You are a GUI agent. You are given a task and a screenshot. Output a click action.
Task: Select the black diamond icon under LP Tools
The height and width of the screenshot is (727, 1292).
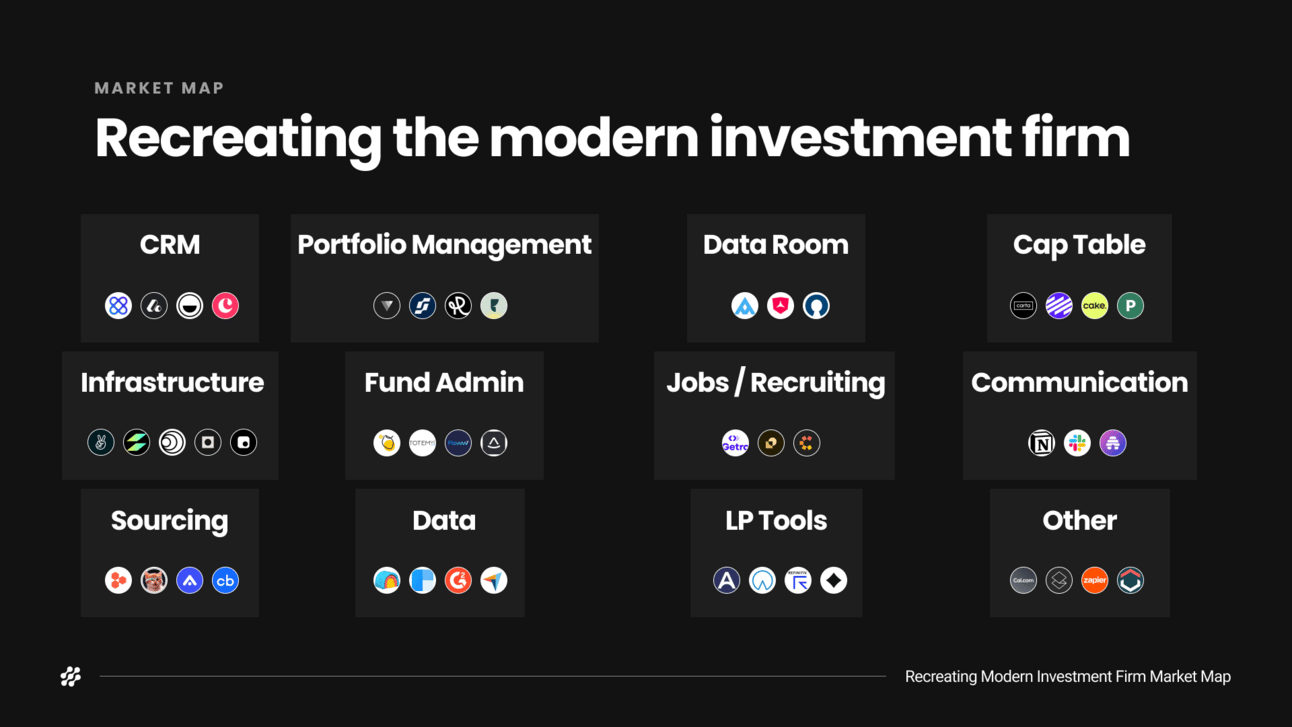[x=833, y=580]
